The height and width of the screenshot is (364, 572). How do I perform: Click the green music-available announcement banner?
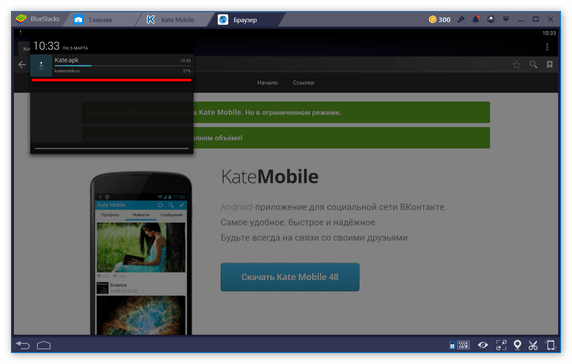coord(286,138)
